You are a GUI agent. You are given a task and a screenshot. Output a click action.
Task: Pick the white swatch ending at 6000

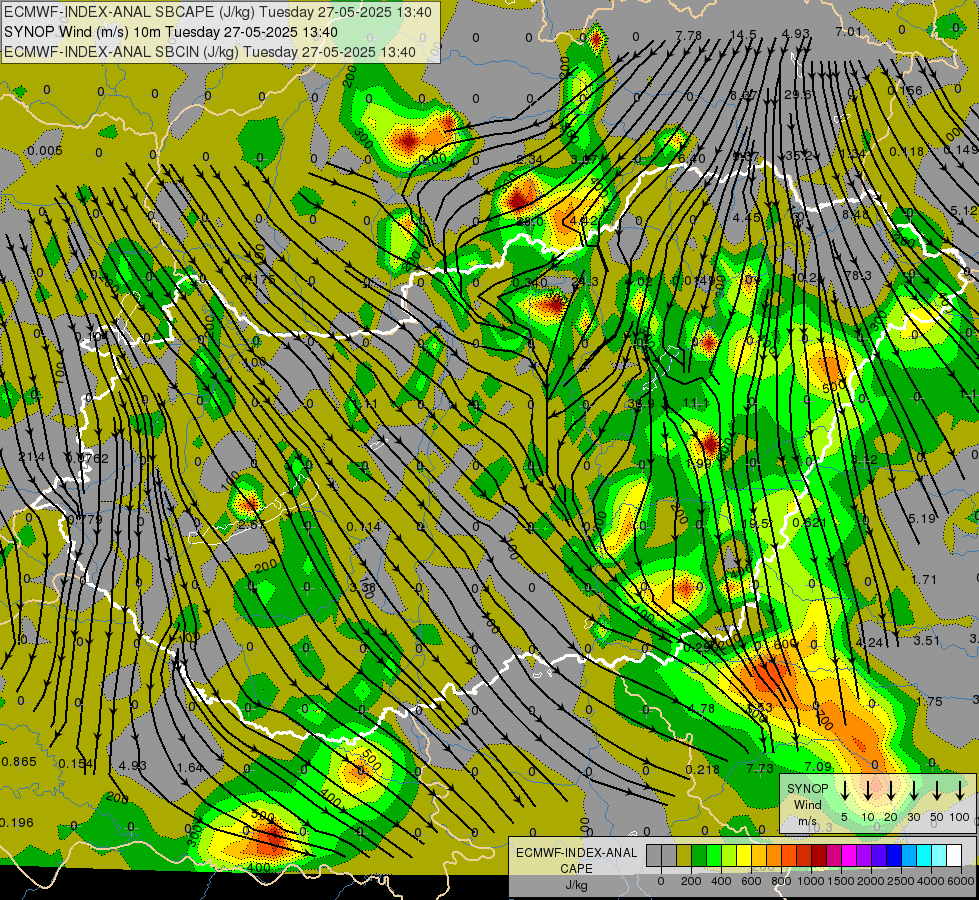coord(954,856)
